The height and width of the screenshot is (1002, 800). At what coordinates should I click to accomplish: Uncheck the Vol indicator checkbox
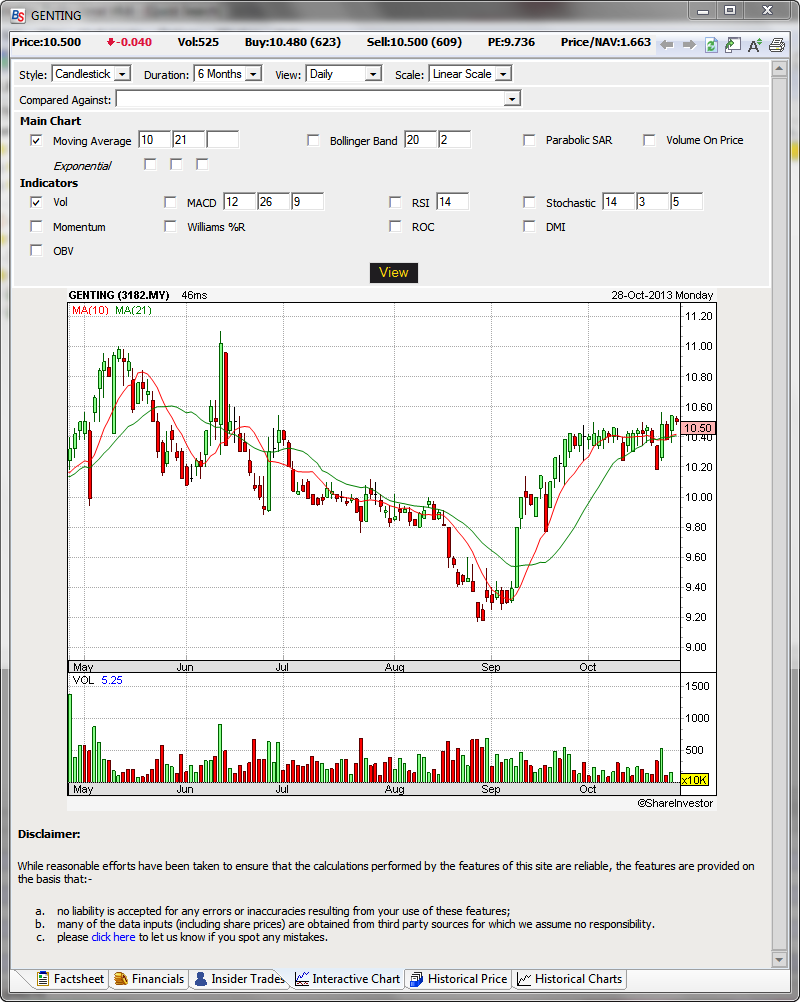(x=36, y=202)
